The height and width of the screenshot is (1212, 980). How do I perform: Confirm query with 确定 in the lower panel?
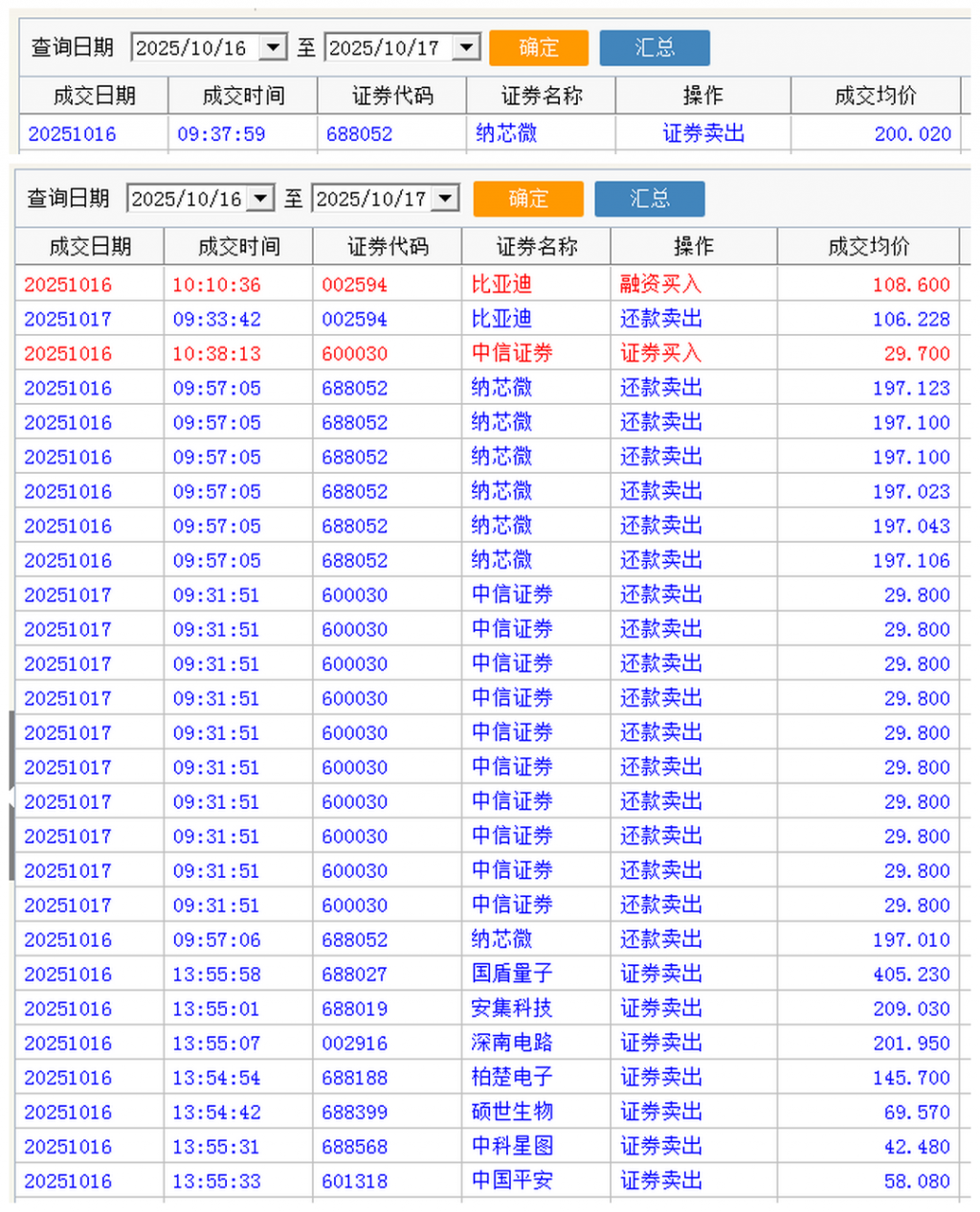(x=528, y=198)
